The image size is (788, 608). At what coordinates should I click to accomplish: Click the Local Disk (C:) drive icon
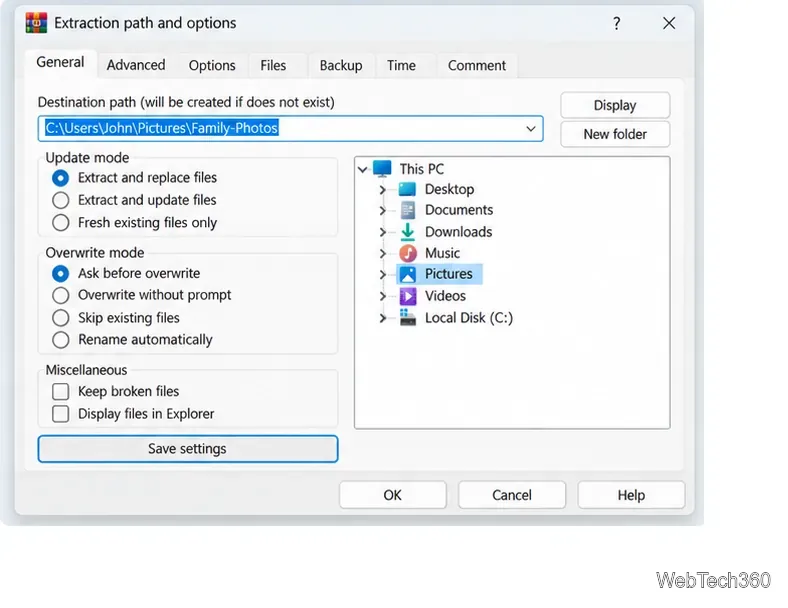408,318
